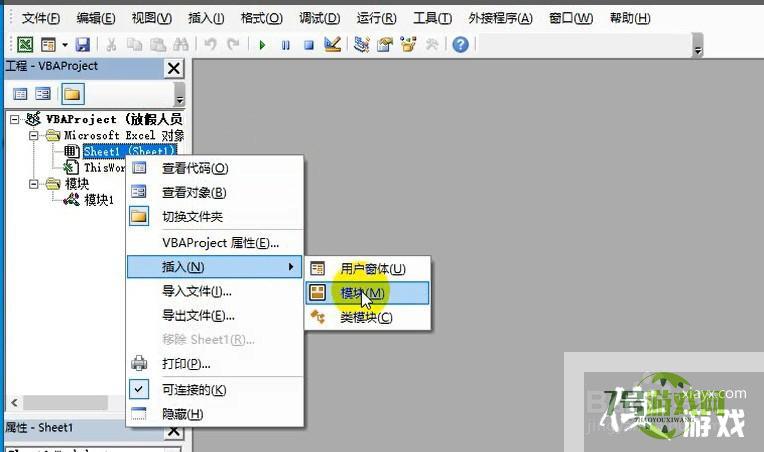Click the Break pause button
Image resolution: width=764 pixels, height=452 pixels.
tap(286, 45)
